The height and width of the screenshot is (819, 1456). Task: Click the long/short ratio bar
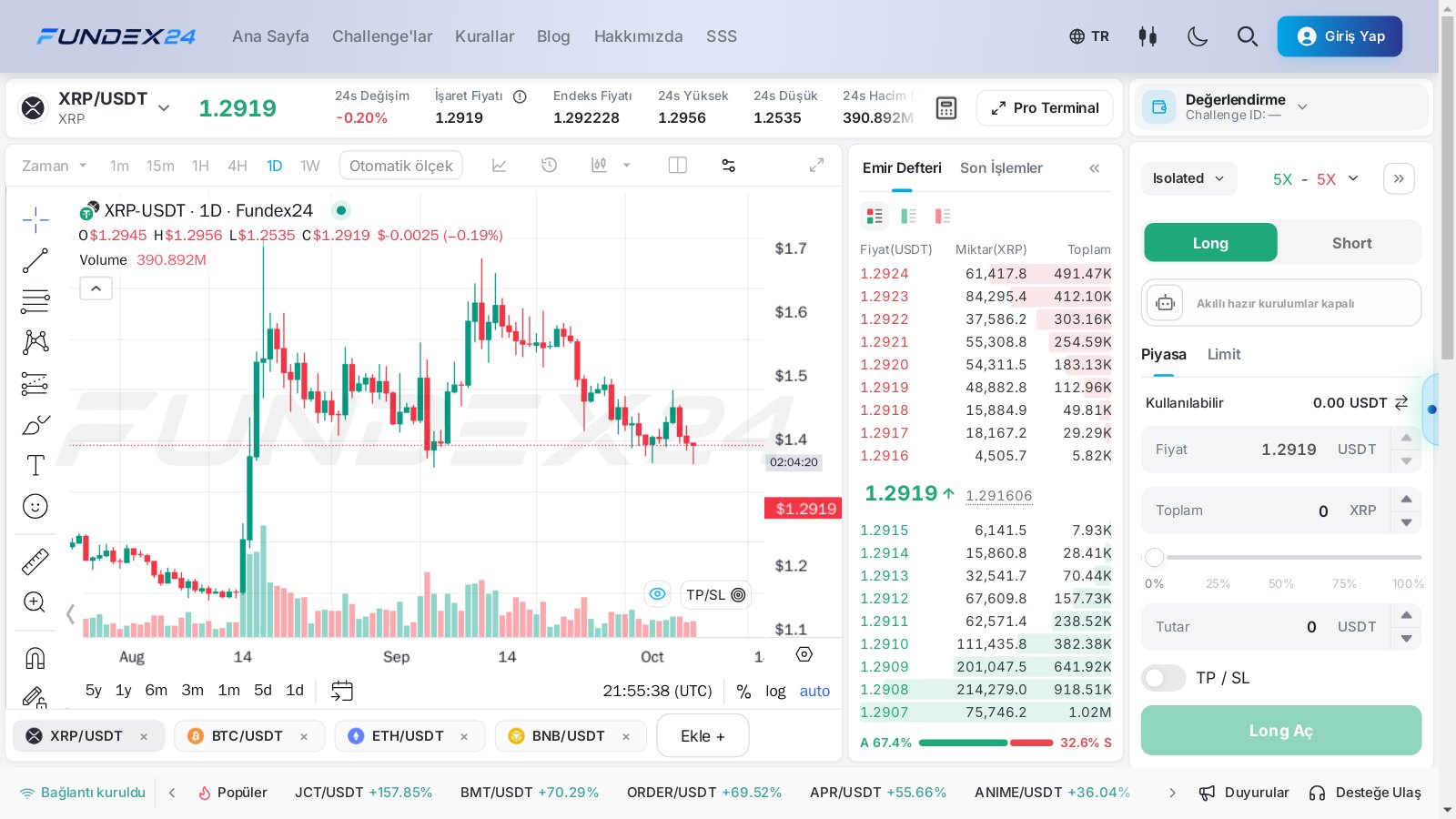point(986,743)
